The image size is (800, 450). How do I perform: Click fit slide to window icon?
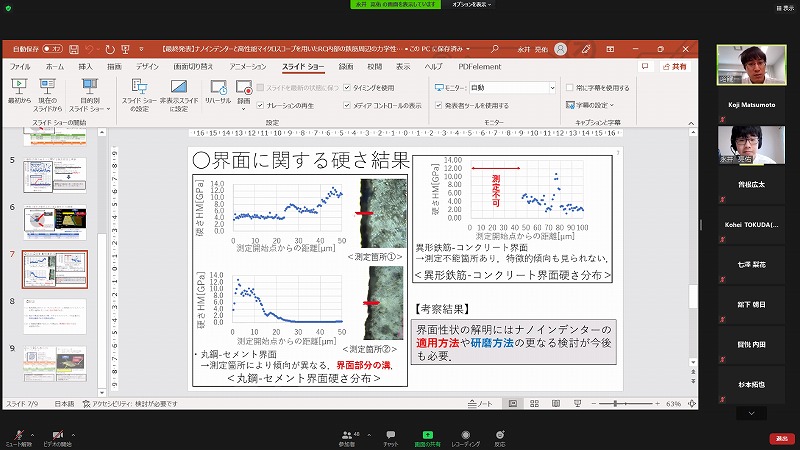(x=692, y=404)
